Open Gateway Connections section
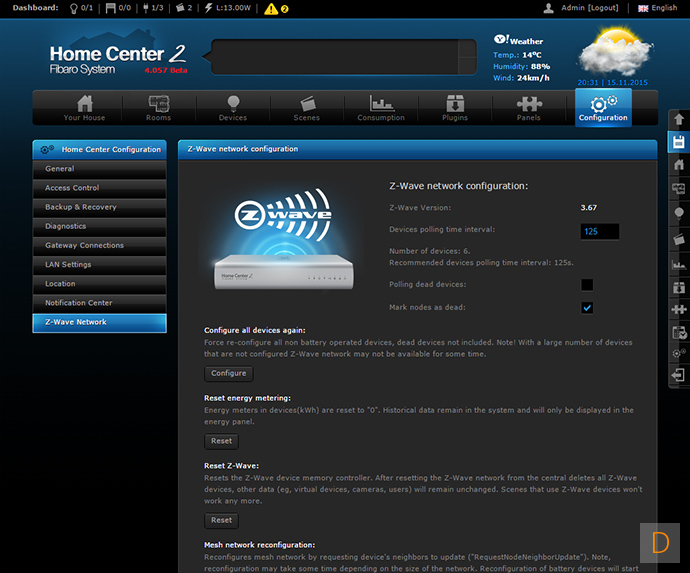This screenshot has width=690, height=573. (99, 246)
